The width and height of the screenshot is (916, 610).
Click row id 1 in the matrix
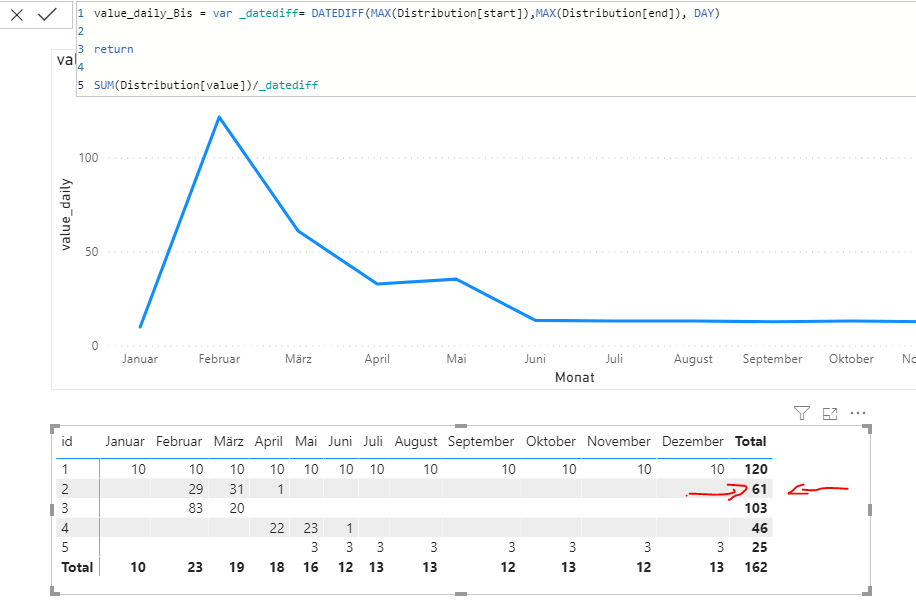pos(65,469)
